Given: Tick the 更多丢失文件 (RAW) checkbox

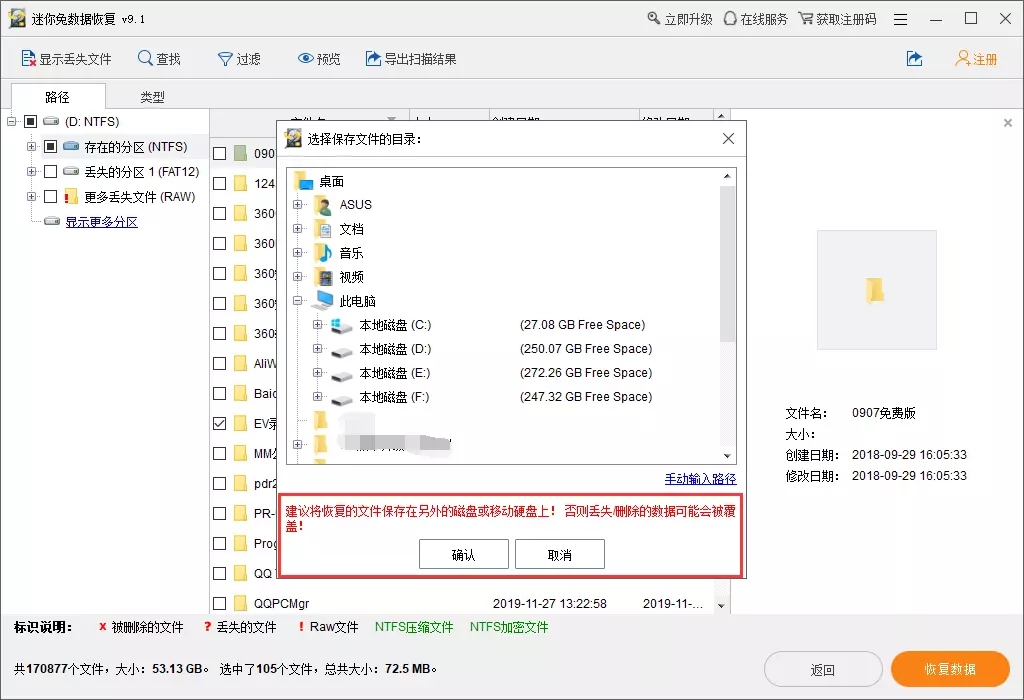Looking at the screenshot, I should 50,197.
